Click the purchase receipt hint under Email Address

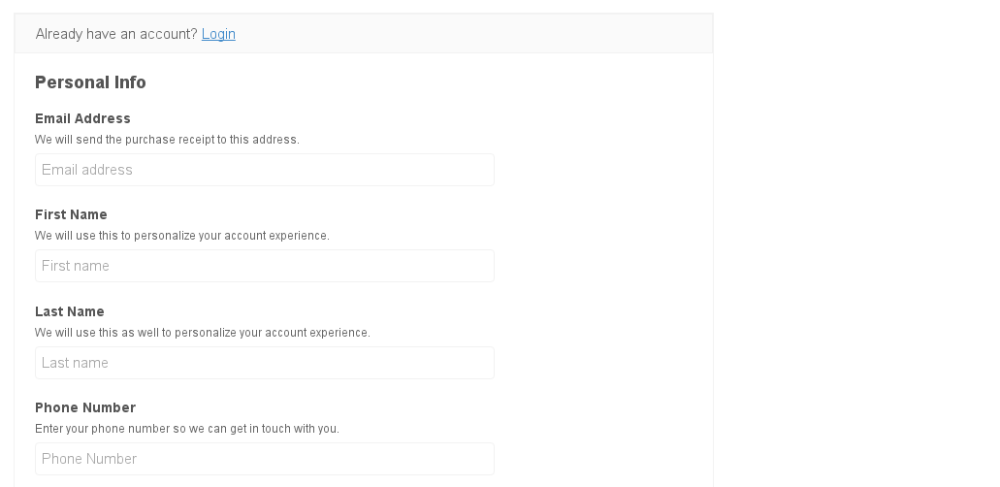click(x=167, y=140)
